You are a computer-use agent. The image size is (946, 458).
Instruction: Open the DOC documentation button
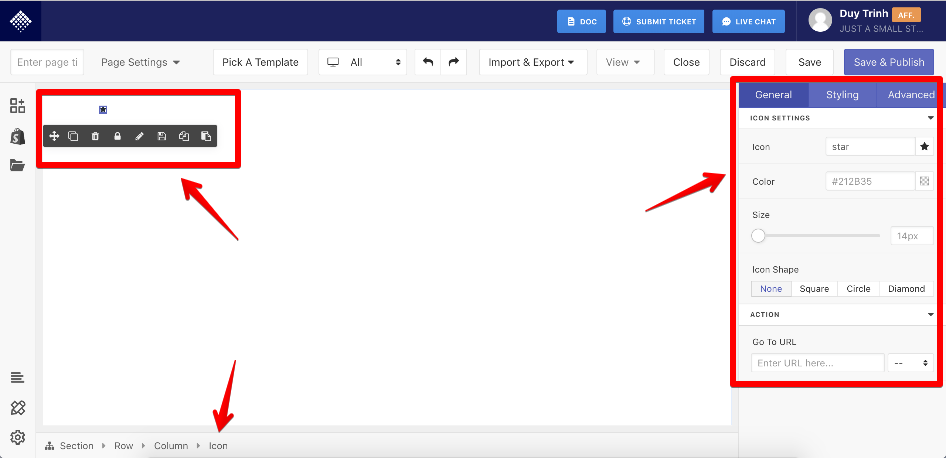tap(582, 22)
